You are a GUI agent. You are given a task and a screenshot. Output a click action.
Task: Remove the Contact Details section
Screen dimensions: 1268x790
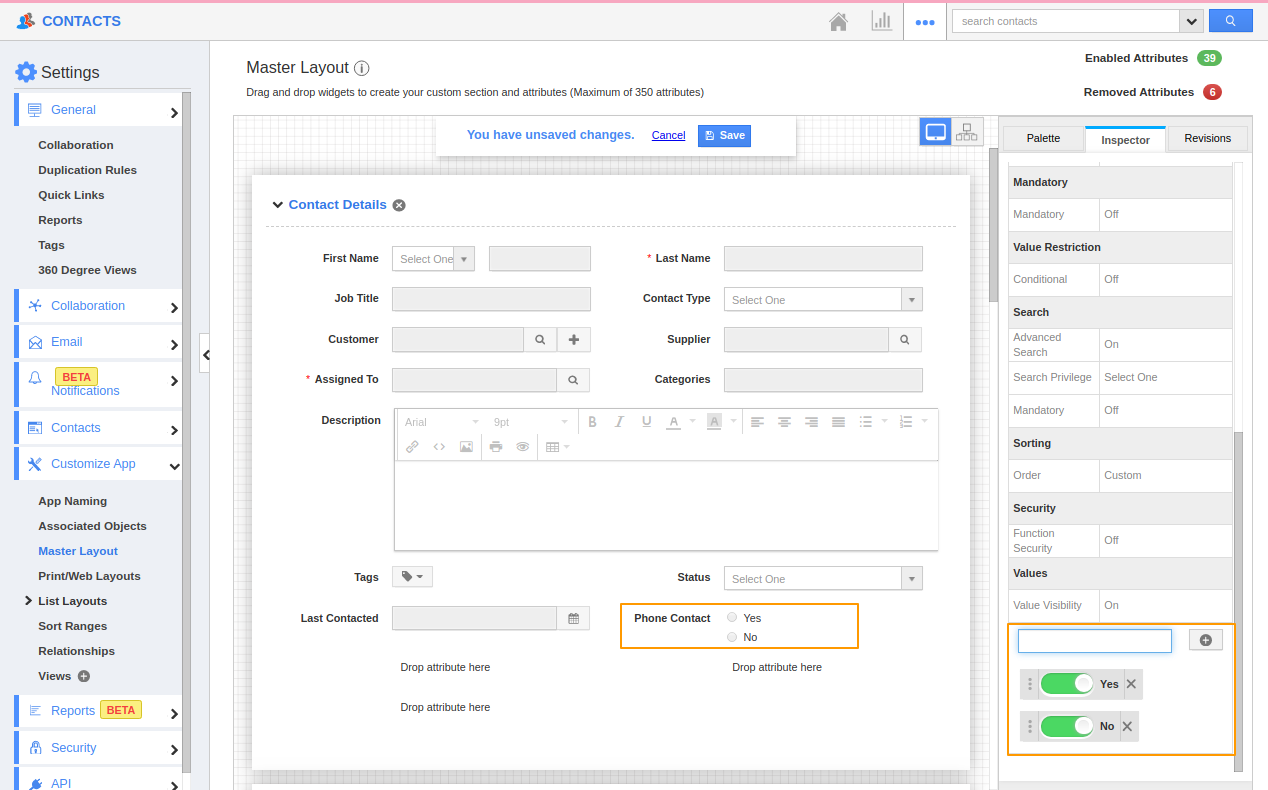(x=399, y=205)
